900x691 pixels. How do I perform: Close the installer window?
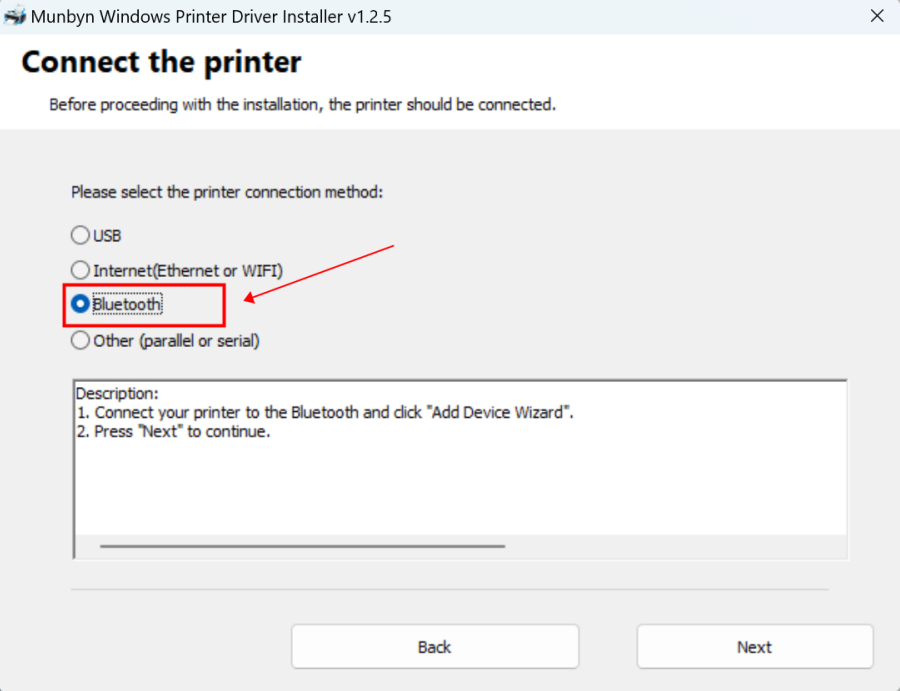coord(877,16)
